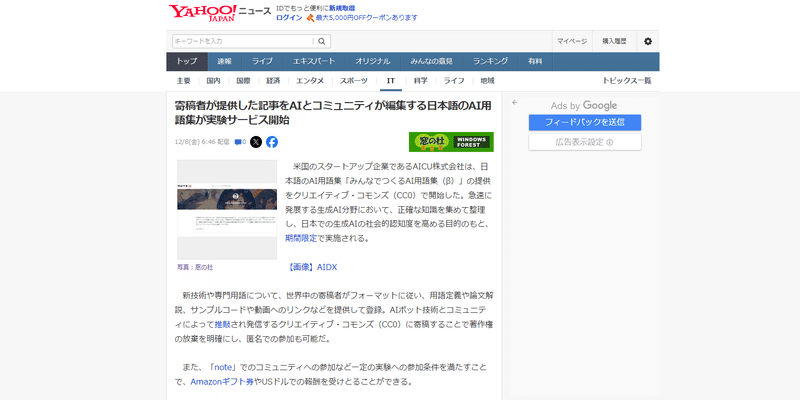Open the 【画像】AIDX link
Viewport: 800px width, 400px height.
[312, 267]
